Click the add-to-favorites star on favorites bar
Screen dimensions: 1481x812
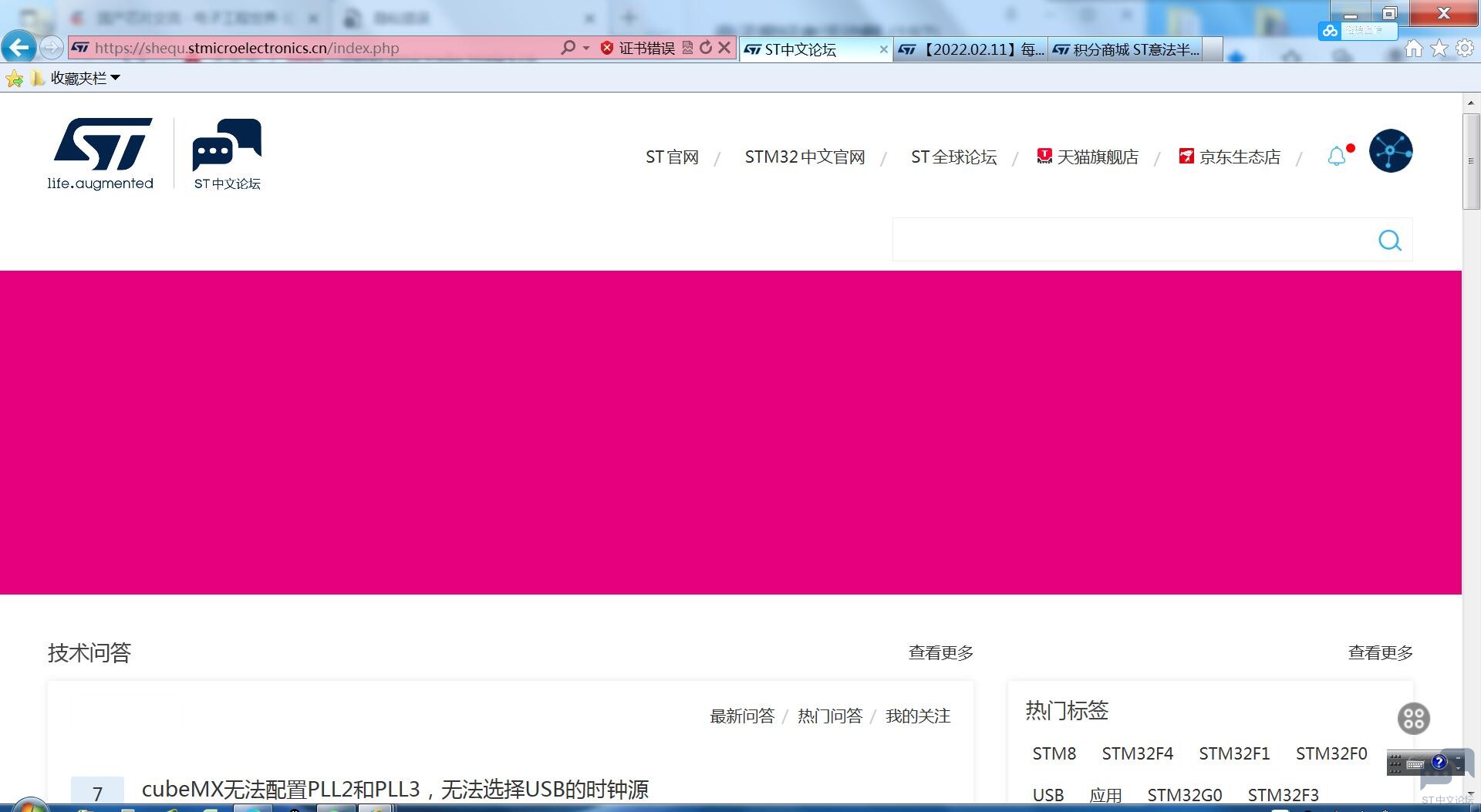click(x=14, y=78)
